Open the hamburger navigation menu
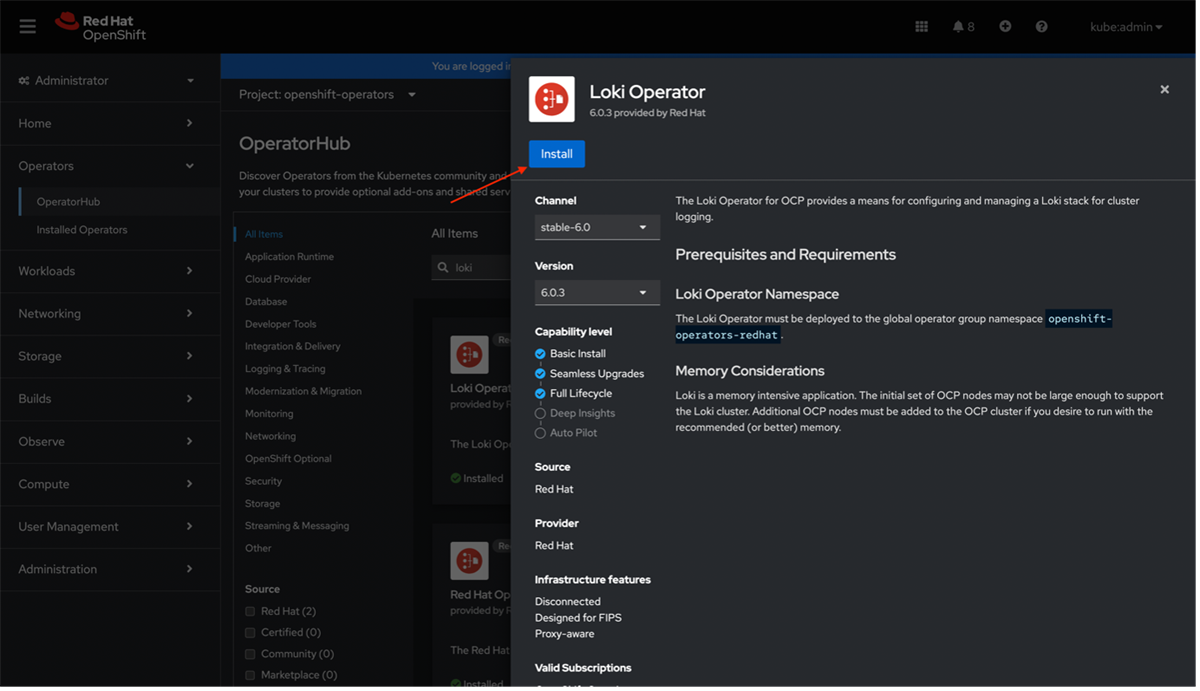 click(28, 27)
